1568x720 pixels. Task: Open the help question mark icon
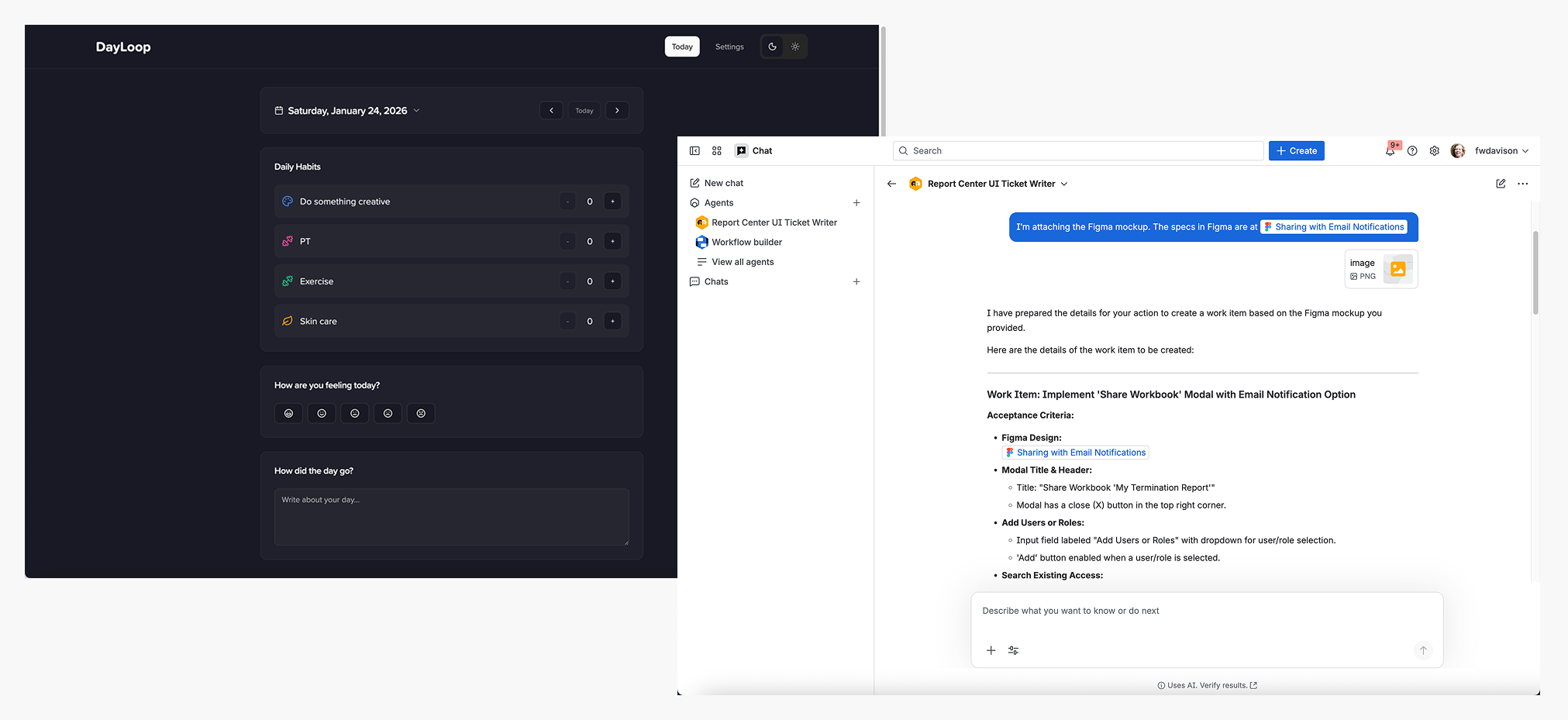(1412, 151)
